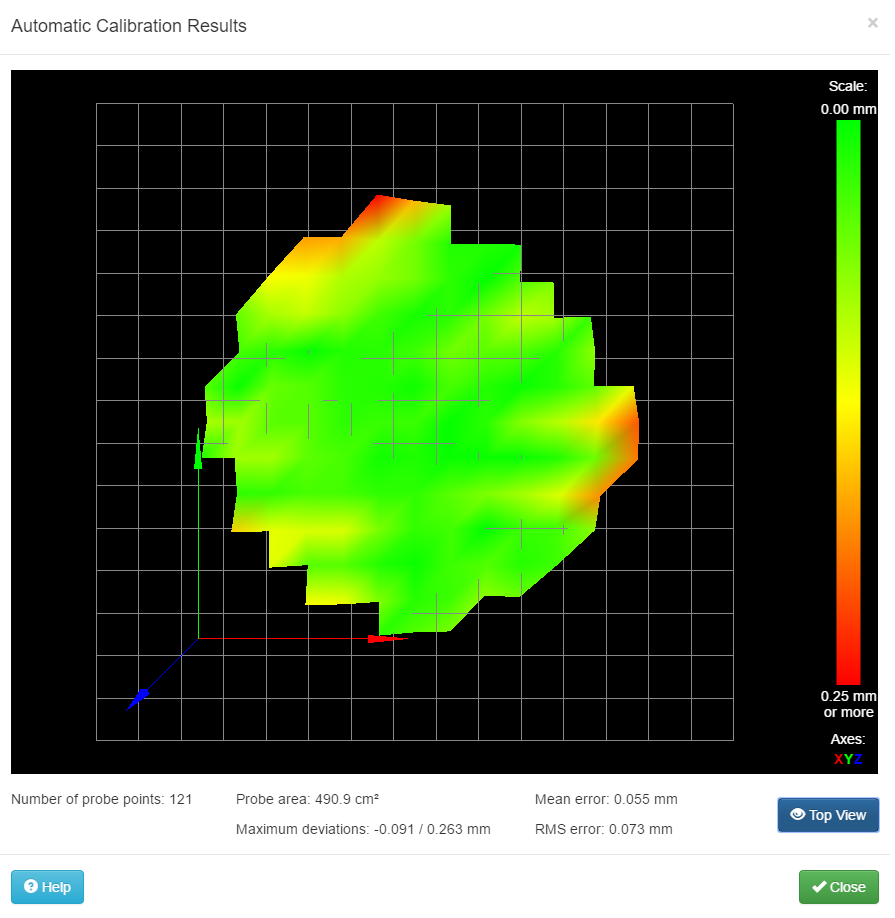Click the question mark icon on Help
The image size is (895, 918).
(30, 887)
